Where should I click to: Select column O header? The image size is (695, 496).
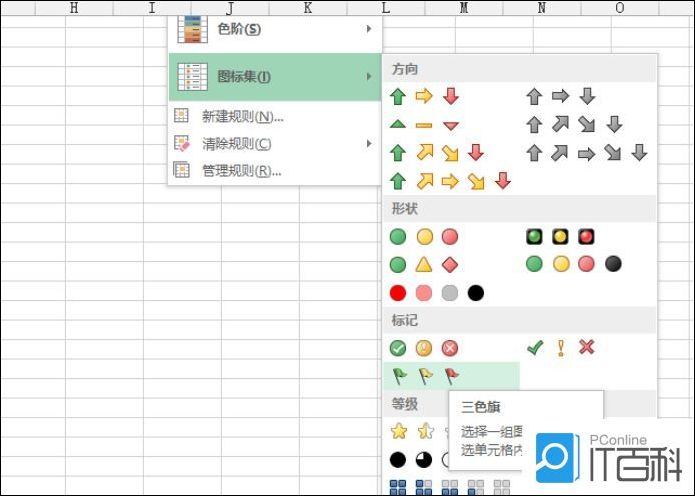[620, 8]
